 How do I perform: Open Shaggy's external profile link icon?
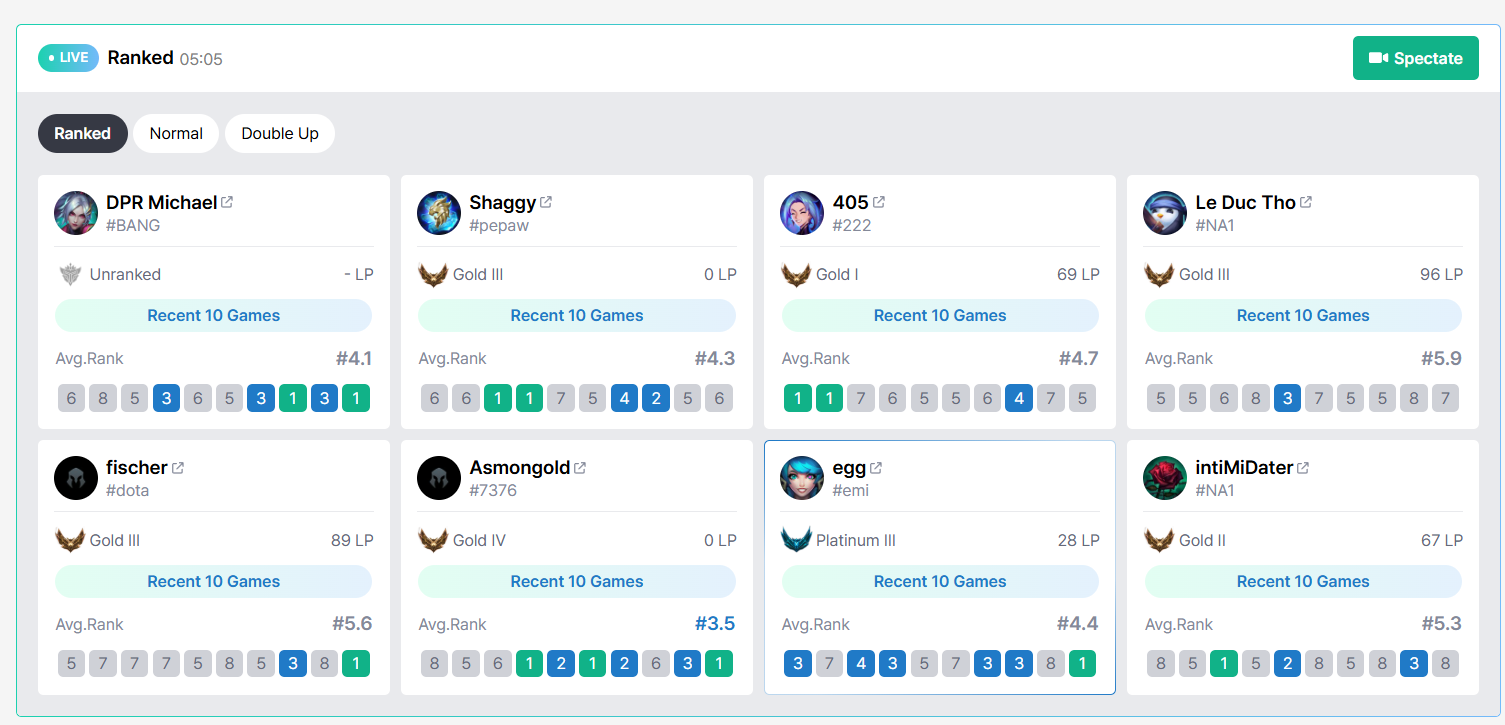[546, 202]
